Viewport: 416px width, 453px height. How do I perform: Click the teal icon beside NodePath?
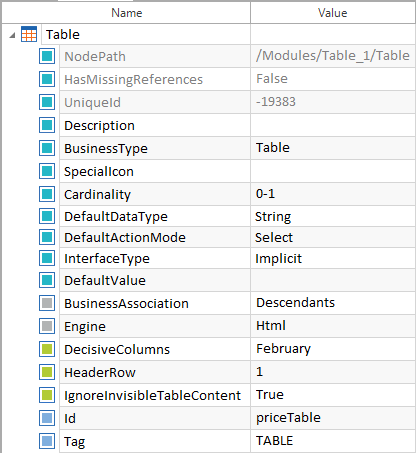[47, 56]
